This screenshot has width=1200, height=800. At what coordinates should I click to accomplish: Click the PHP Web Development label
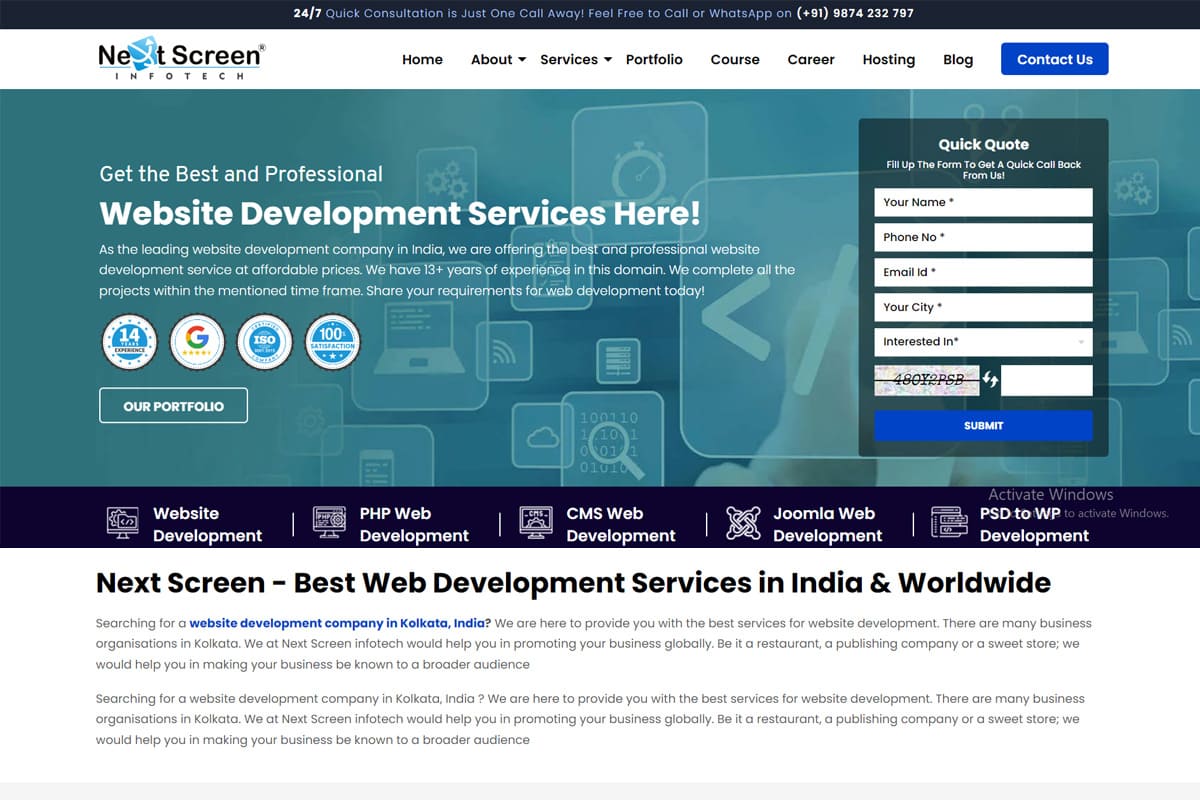[414, 524]
